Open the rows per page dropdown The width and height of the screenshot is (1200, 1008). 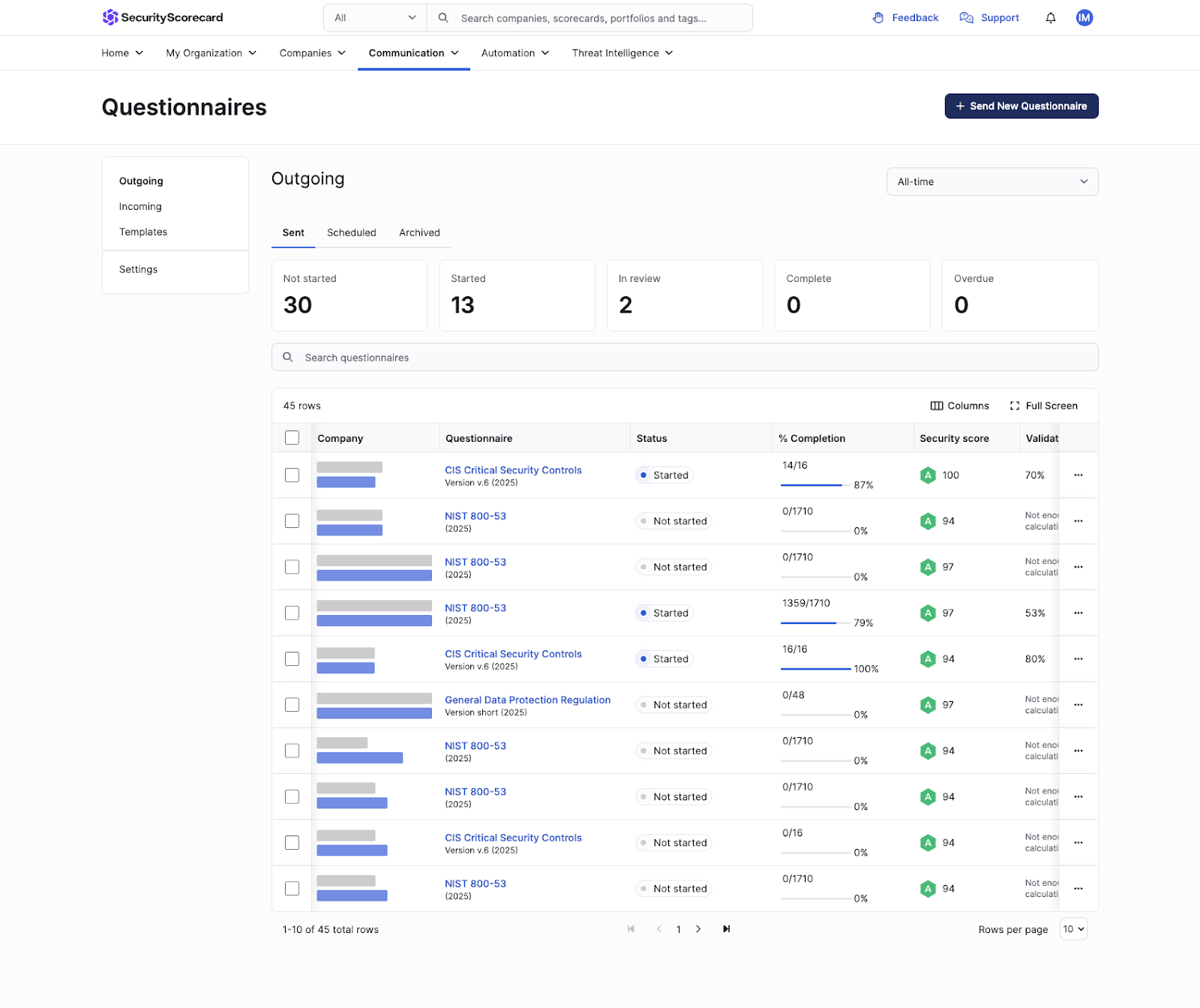[1073, 929]
